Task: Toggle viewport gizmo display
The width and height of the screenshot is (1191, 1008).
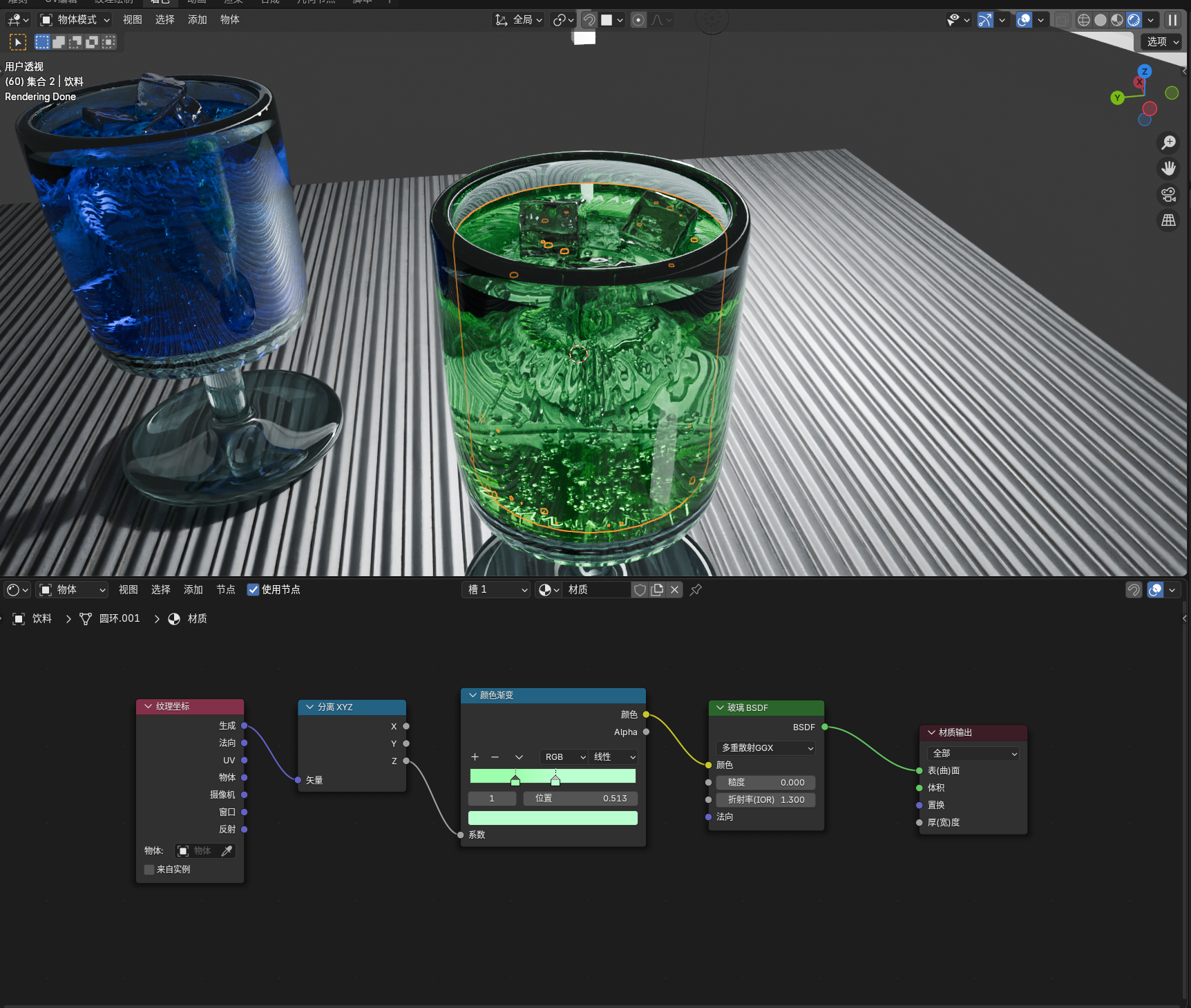Action: (985, 20)
